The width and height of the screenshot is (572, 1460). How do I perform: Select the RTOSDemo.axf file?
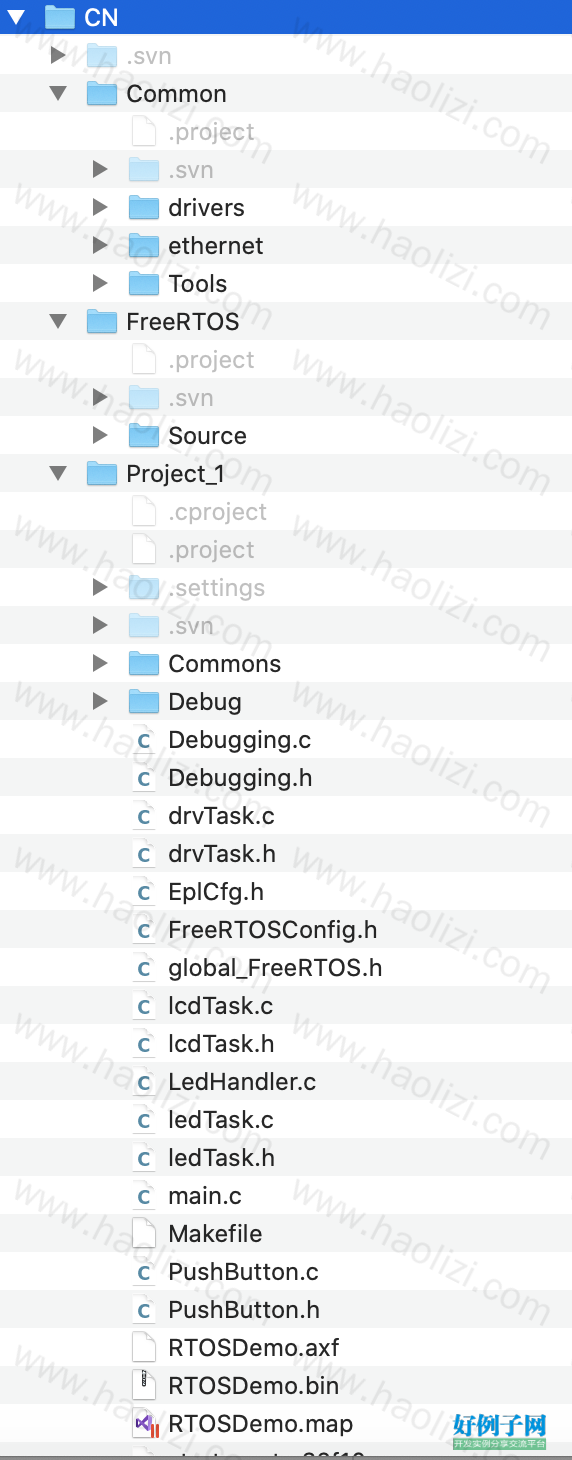pyautogui.click(x=286, y=1348)
